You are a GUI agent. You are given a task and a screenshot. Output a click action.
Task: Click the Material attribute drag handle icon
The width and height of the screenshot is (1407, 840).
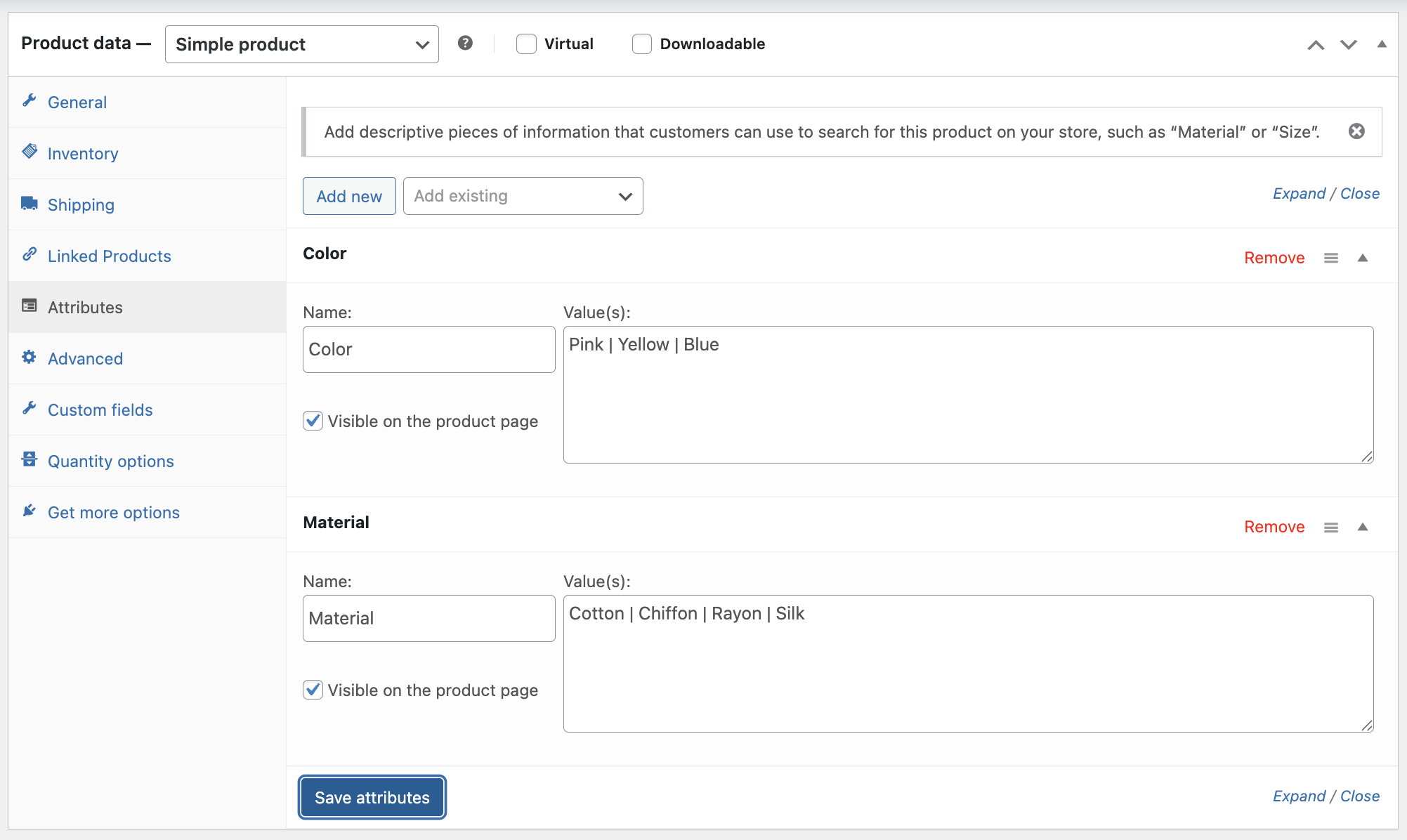click(x=1330, y=527)
